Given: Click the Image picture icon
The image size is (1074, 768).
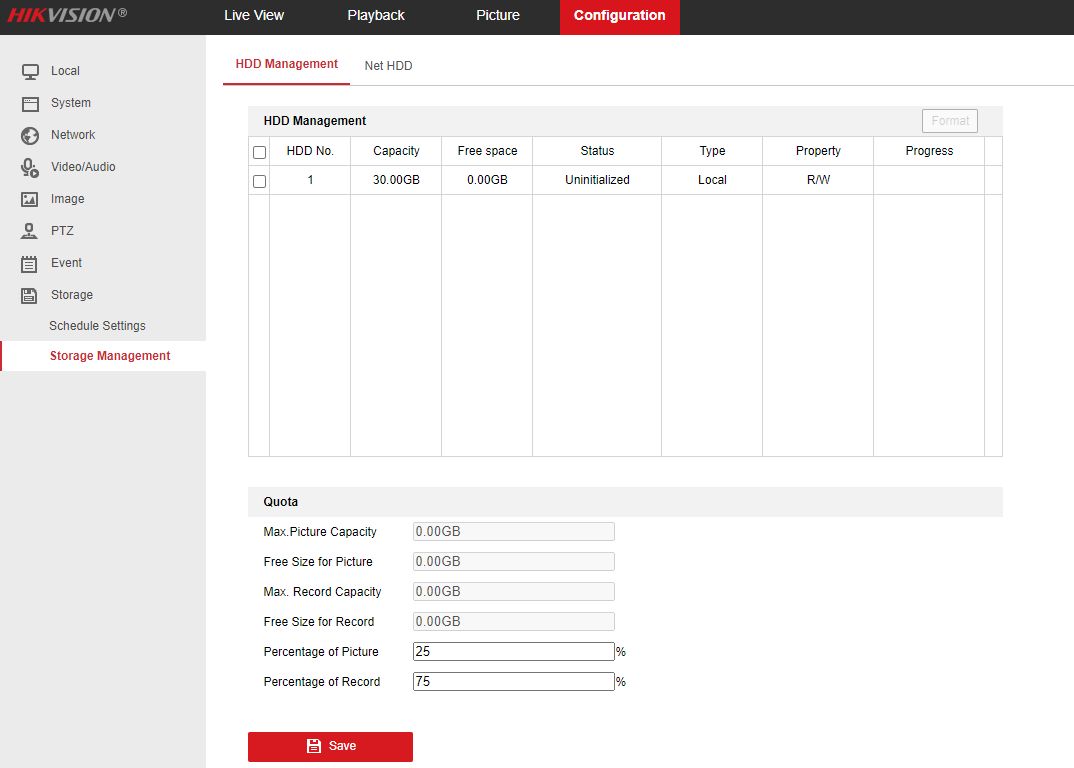Looking at the screenshot, I should [x=30, y=199].
